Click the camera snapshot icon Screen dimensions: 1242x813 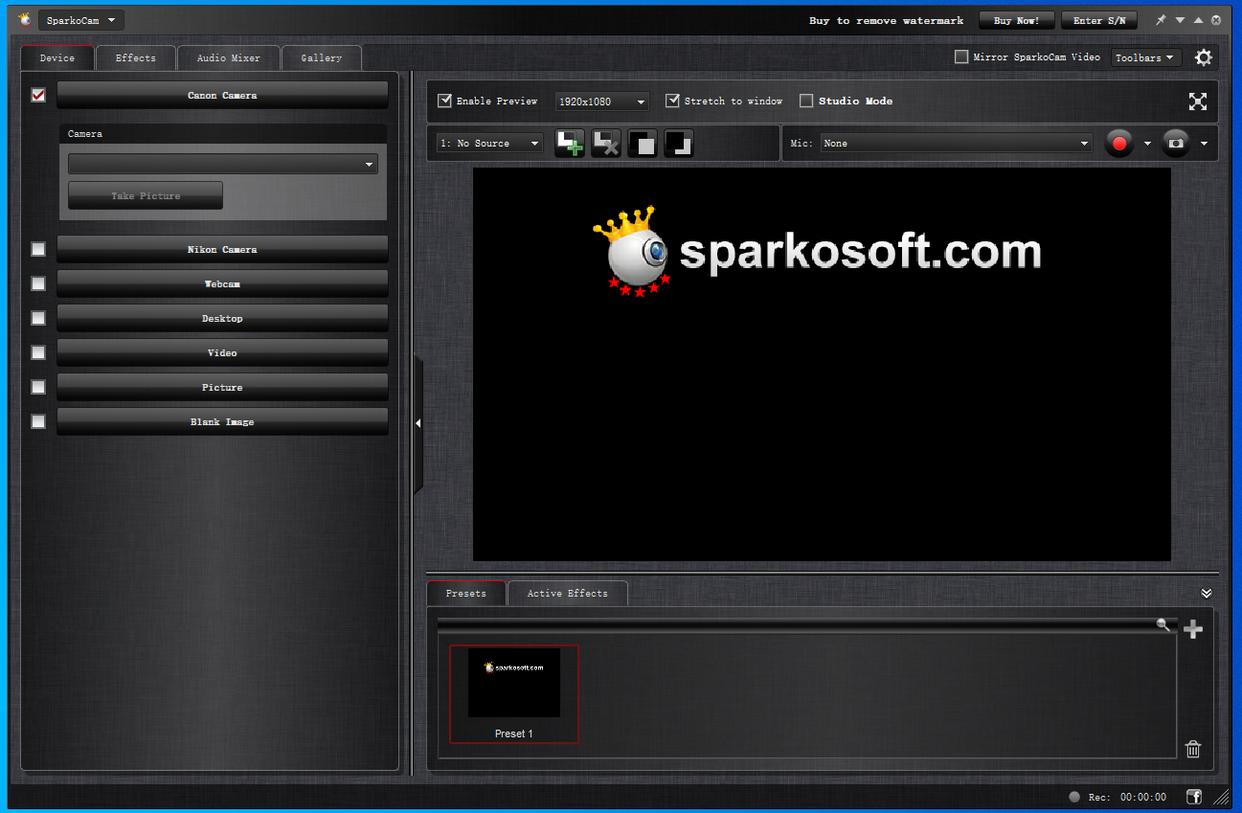click(x=1176, y=144)
